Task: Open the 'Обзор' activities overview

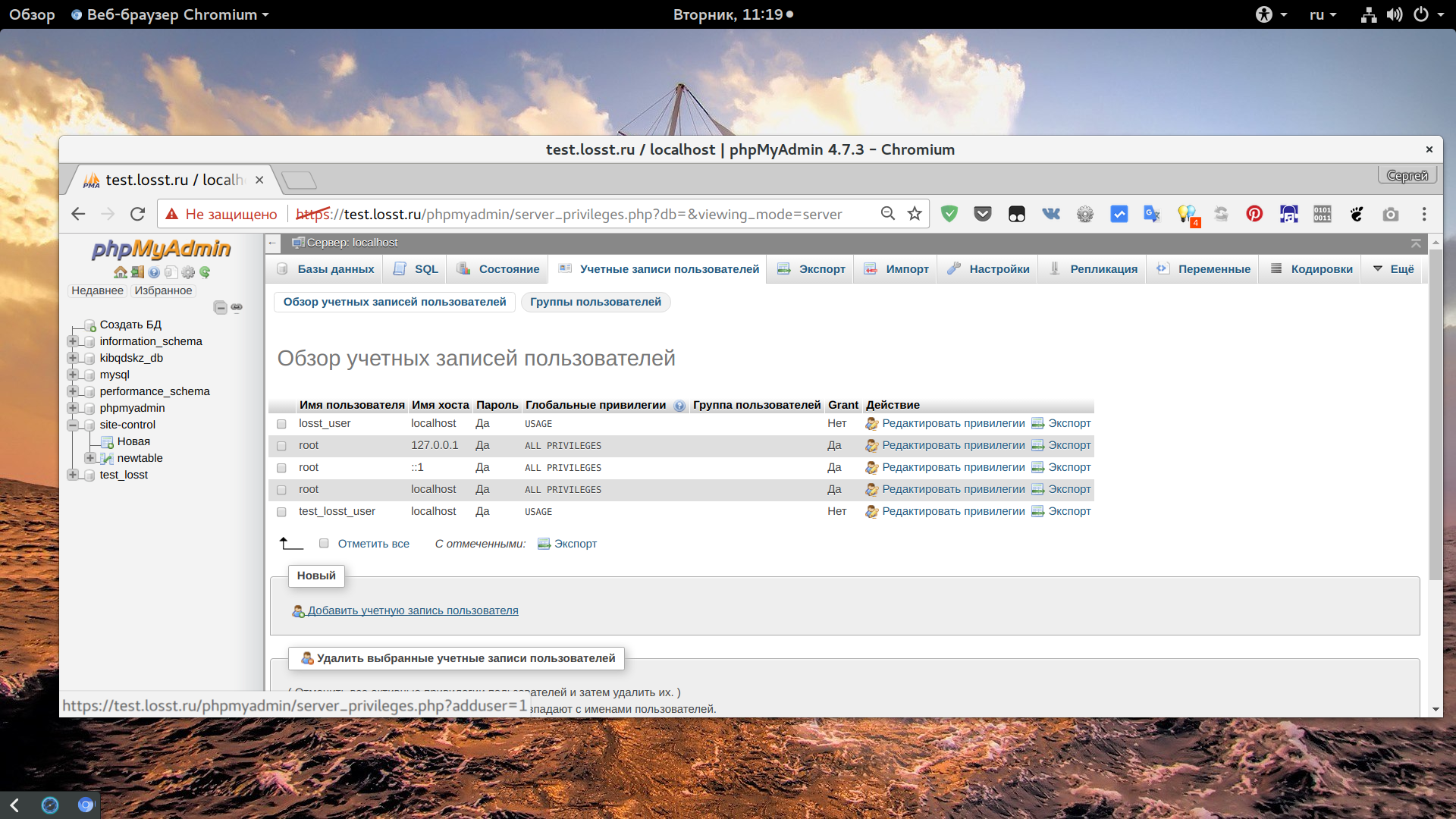Action: pyautogui.click(x=32, y=14)
